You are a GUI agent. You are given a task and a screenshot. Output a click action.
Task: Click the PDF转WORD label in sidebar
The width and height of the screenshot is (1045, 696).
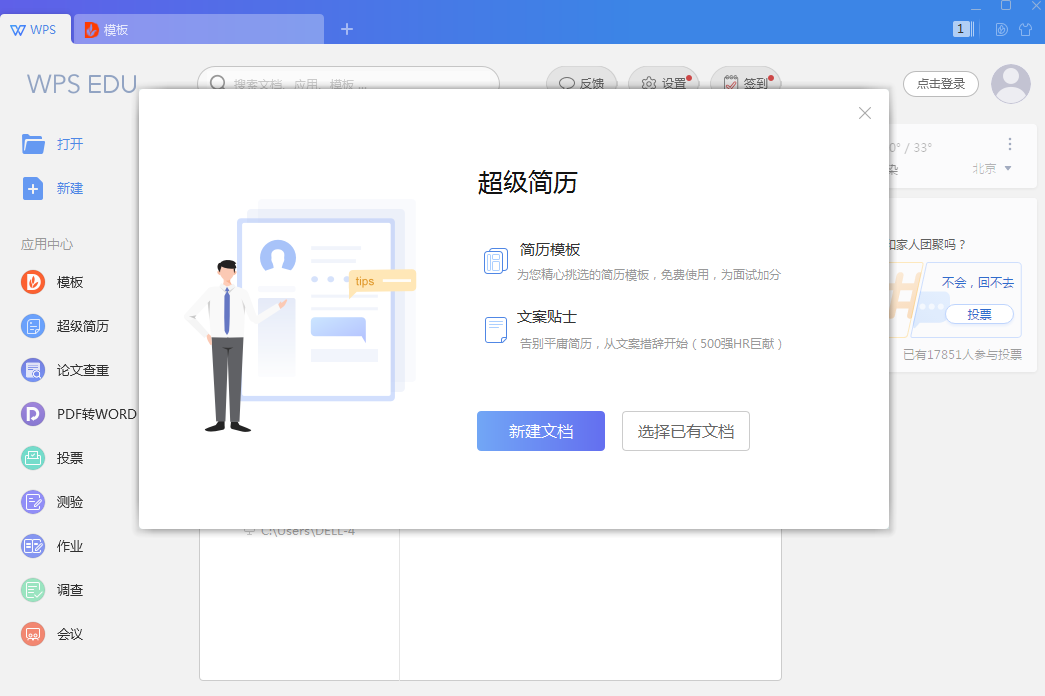tap(97, 414)
